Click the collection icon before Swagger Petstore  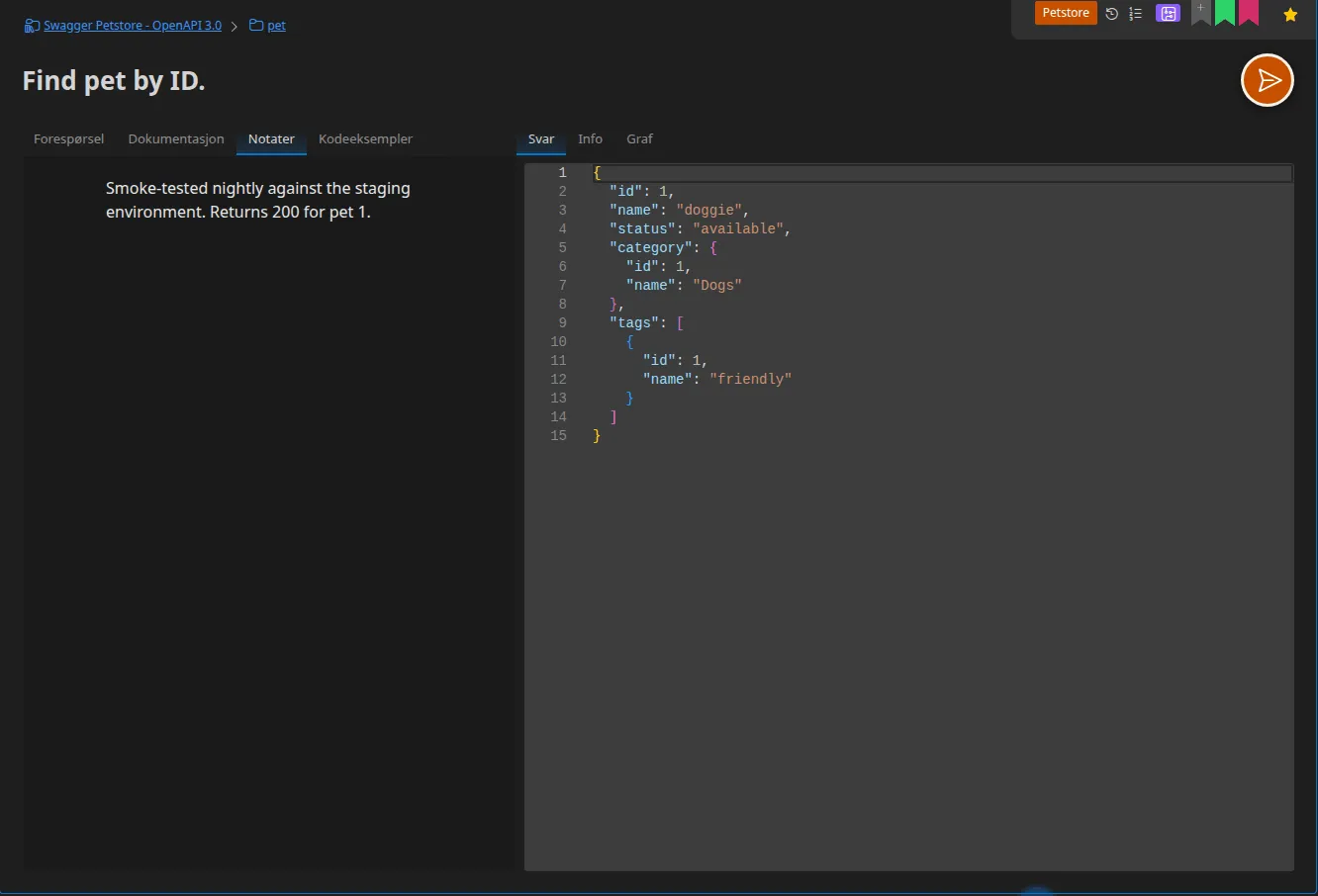32,26
